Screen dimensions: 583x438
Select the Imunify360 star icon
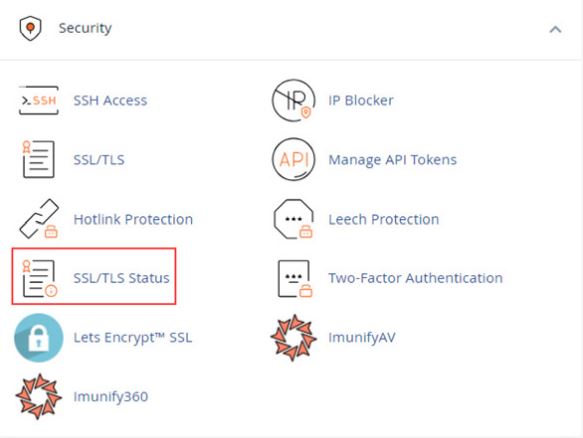[38, 396]
